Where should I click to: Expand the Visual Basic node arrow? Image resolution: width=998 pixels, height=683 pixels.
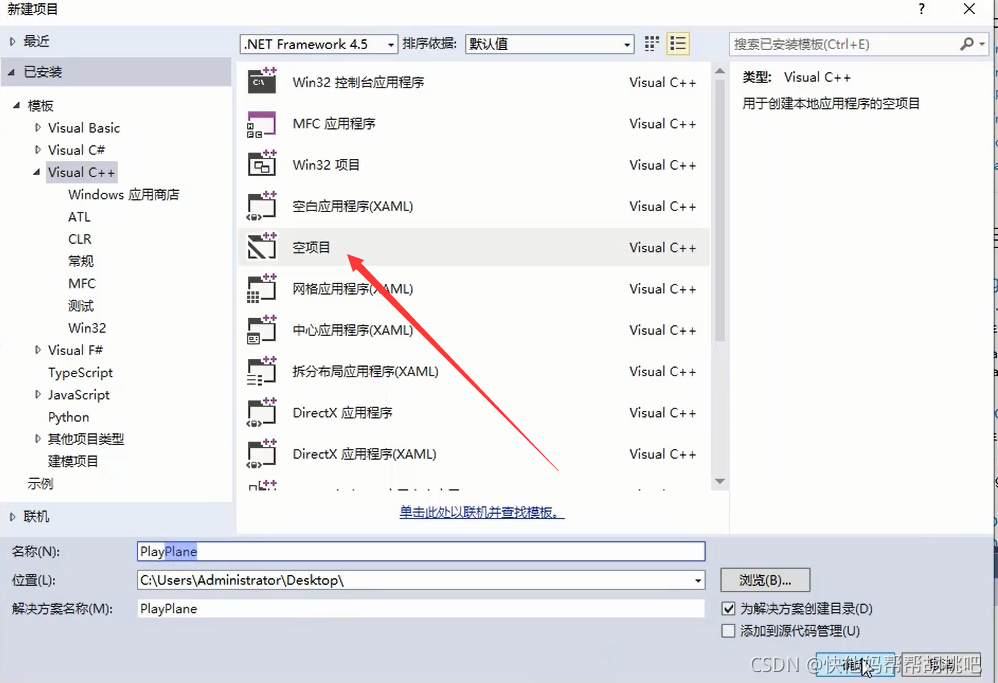point(38,127)
